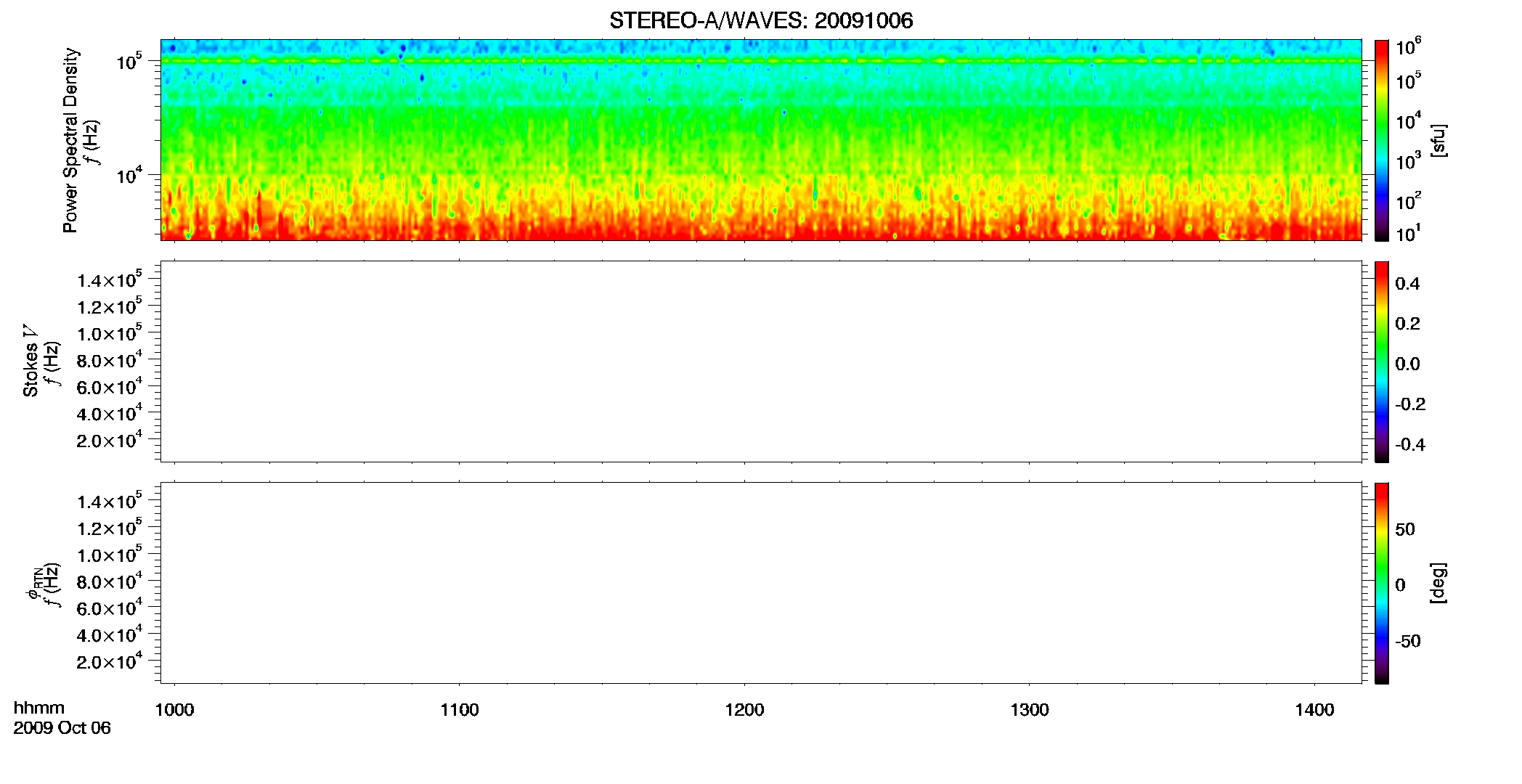Click the 1200 time tick label
Viewport: 1522px width, 784px height.
point(744,710)
